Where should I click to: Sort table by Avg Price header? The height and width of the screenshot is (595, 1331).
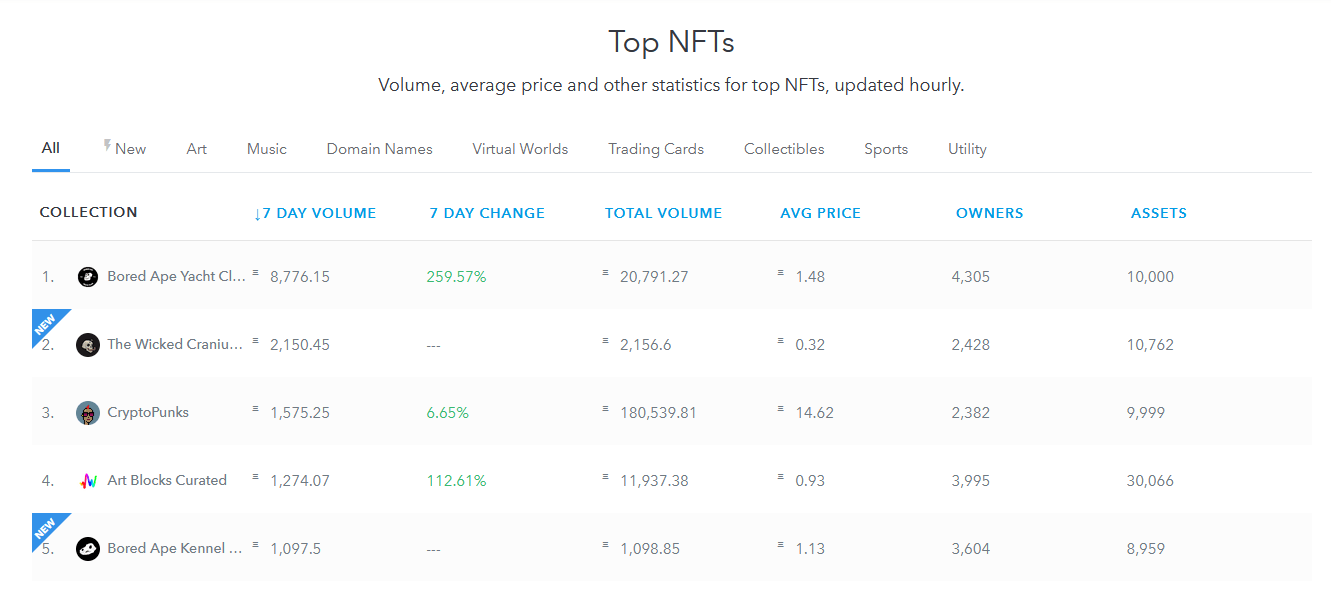(820, 213)
